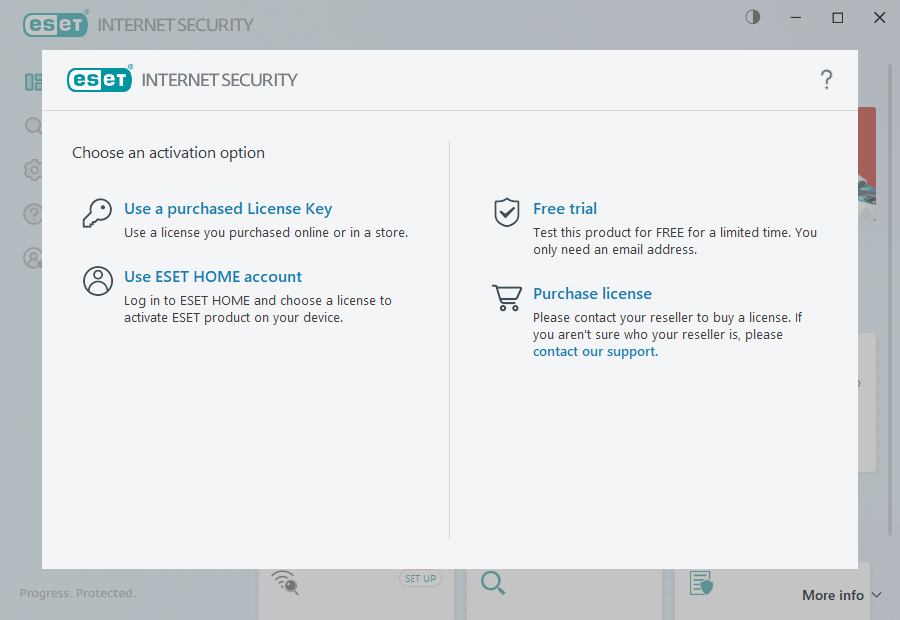Click the key icon for License Key
The image size is (900, 620).
pos(97,213)
